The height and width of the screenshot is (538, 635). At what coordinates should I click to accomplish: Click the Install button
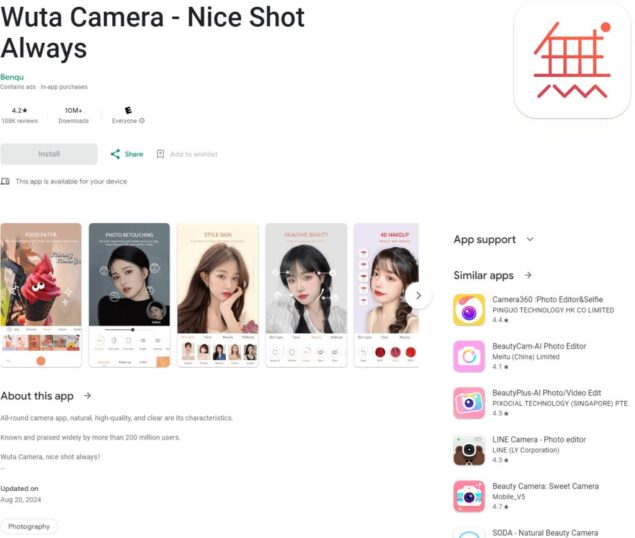[x=49, y=154]
